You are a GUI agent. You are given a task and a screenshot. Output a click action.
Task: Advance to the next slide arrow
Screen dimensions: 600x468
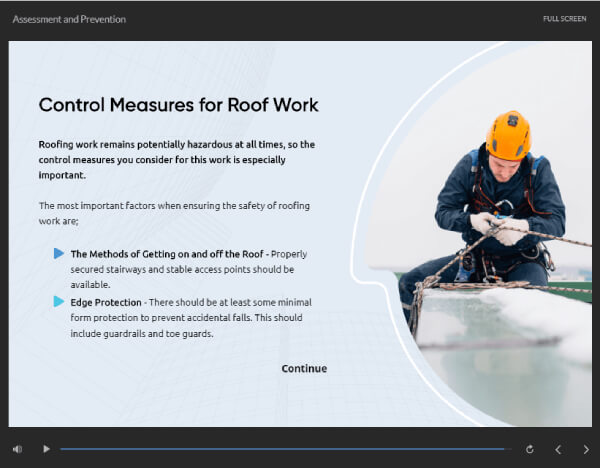pyautogui.click(x=586, y=449)
